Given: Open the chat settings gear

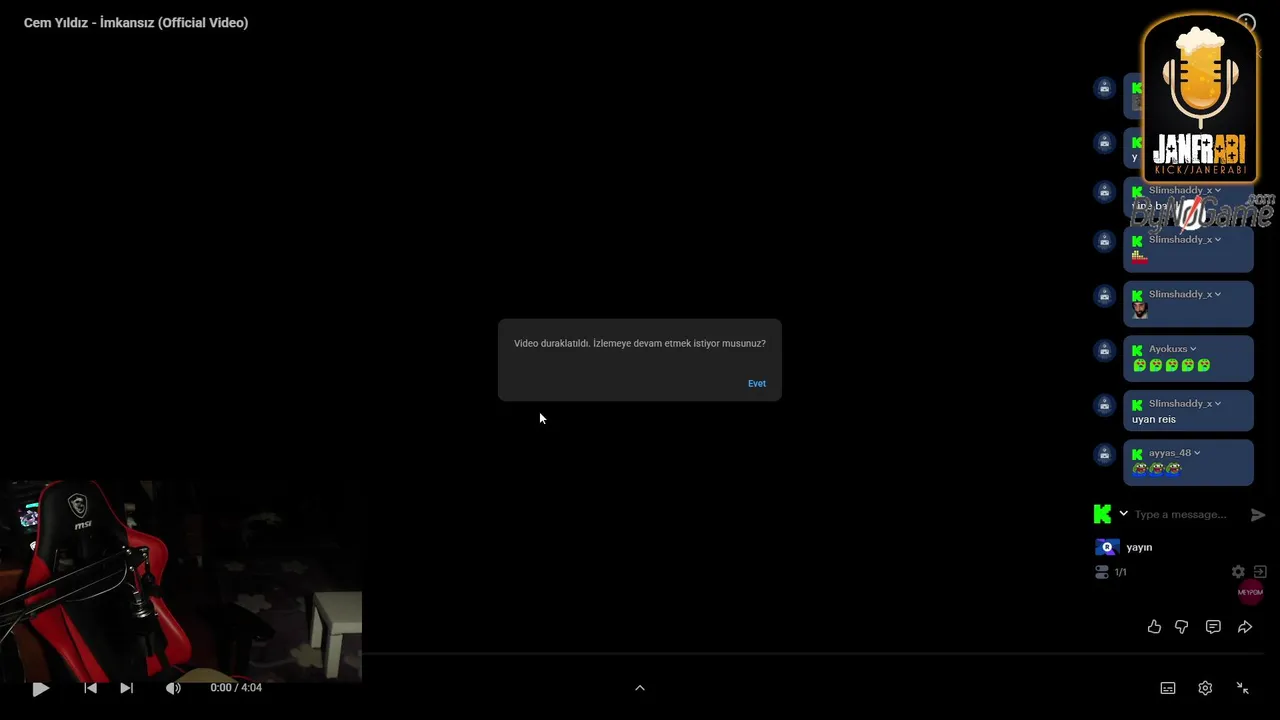Looking at the screenshot, I should click(x=1238, y=572).
